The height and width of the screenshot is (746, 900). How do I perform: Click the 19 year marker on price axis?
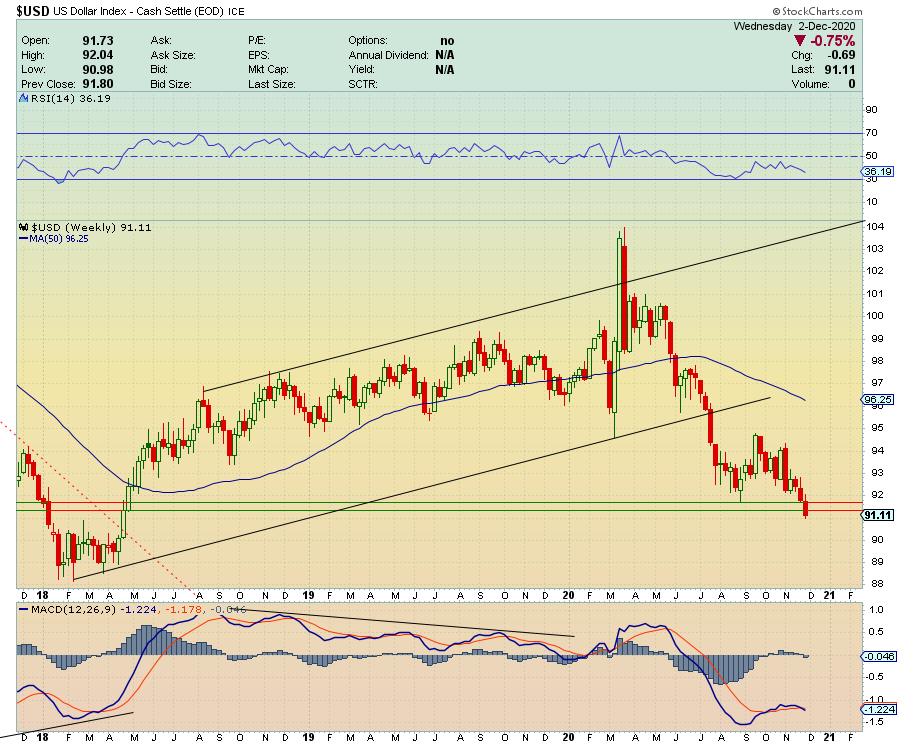pyautogui.click(x=308, y=595)
